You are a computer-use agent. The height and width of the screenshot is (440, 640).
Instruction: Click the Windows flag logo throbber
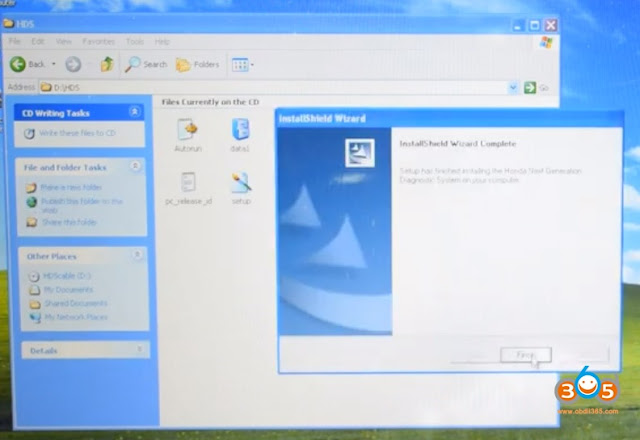[x=546, y=42]
